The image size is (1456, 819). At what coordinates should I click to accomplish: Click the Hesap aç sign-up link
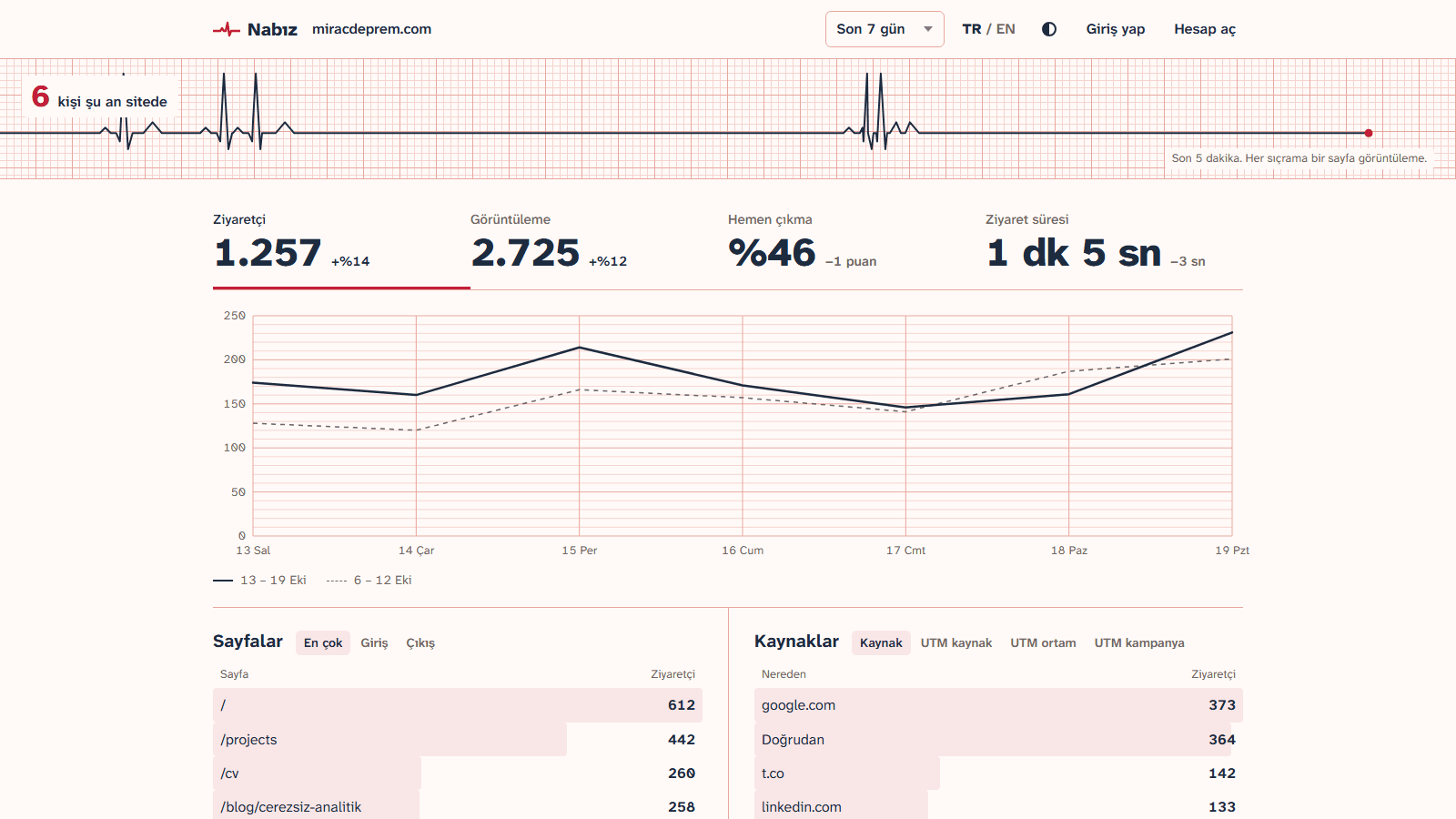pyautogui.click(x=1205, y=29)
